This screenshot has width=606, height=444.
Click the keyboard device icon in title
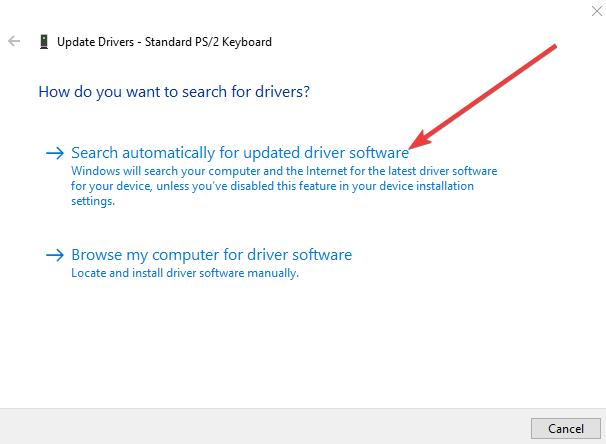(x=44, y=42)
